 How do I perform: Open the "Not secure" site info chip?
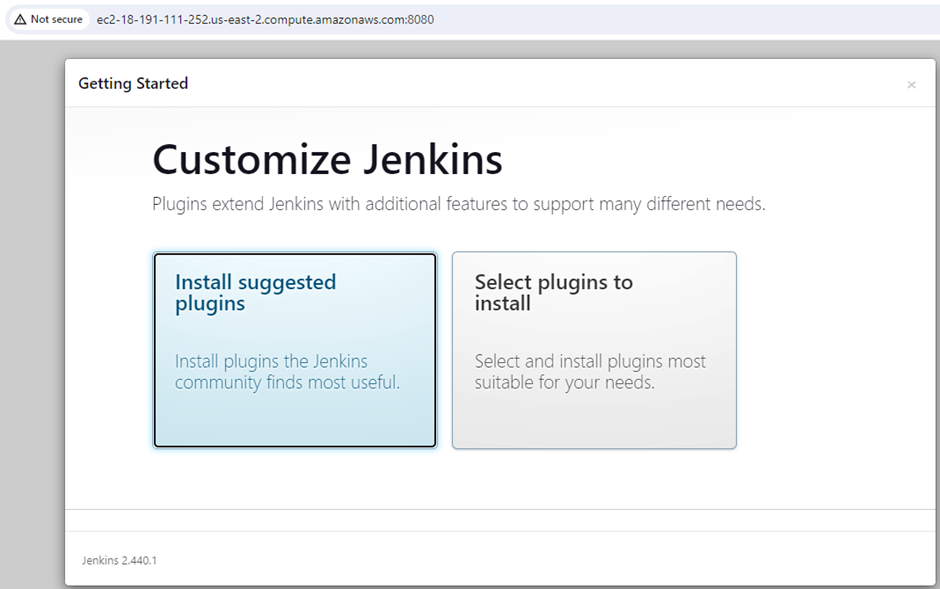48,19
